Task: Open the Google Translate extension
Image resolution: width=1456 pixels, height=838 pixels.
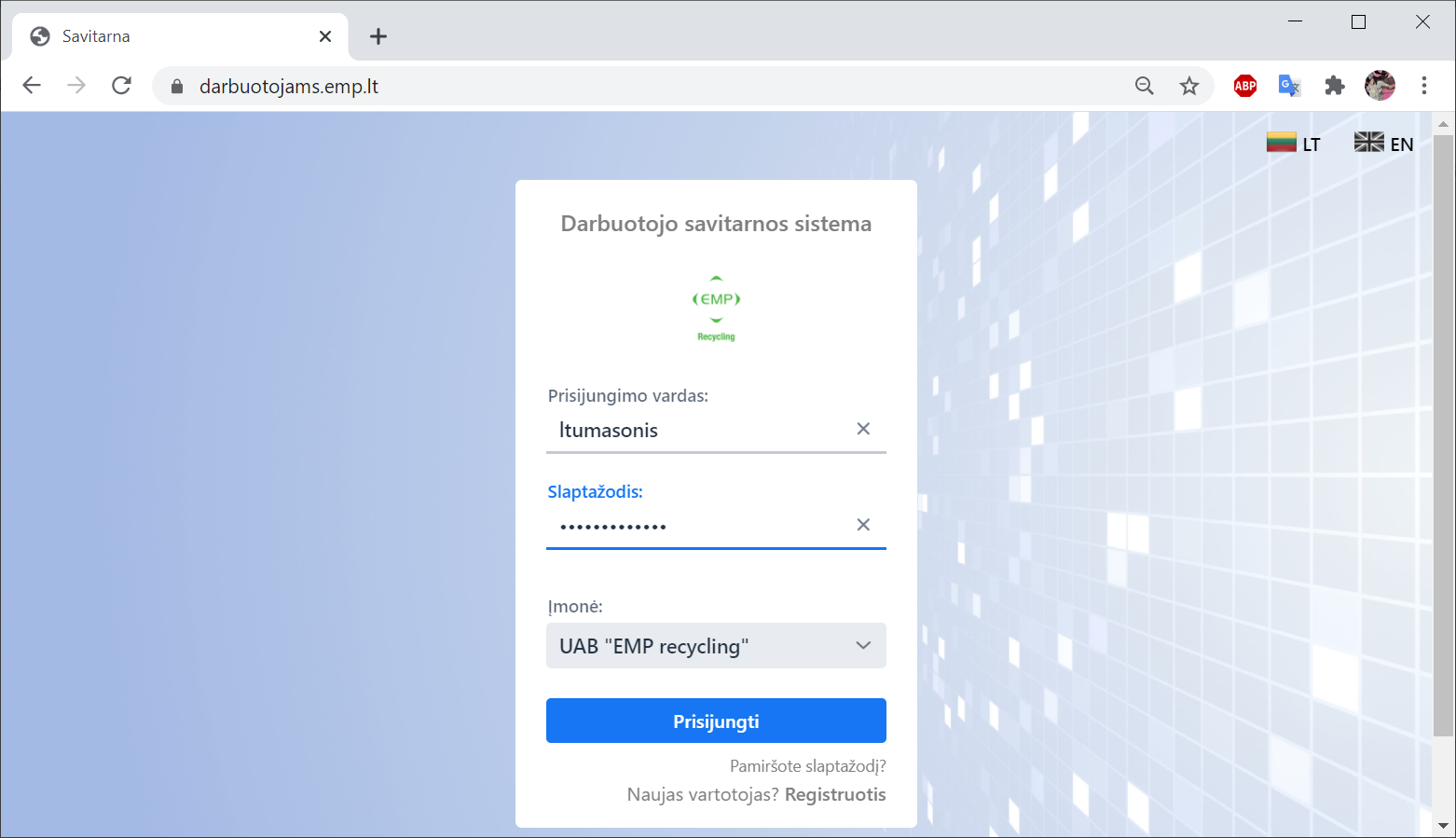Action: tap(1289, 86)
